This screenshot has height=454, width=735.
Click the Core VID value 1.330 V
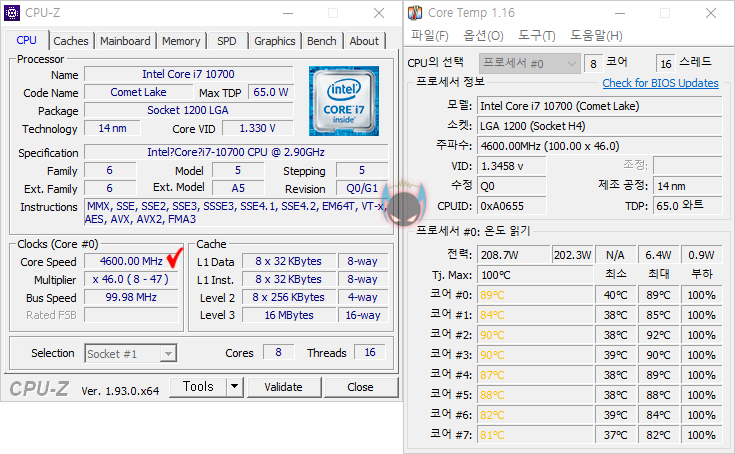pos(257,128)
